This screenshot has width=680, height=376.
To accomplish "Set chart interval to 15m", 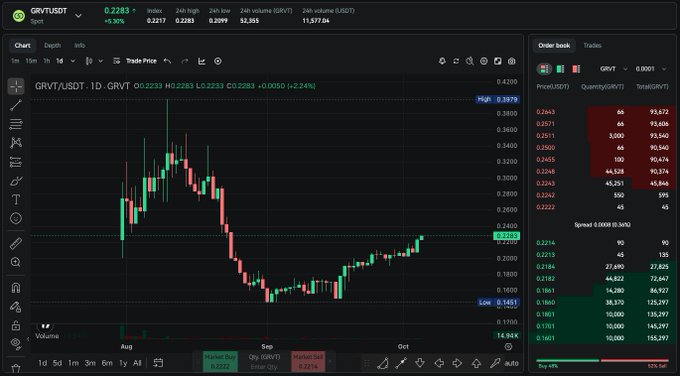I will click(x=31, y=61).
